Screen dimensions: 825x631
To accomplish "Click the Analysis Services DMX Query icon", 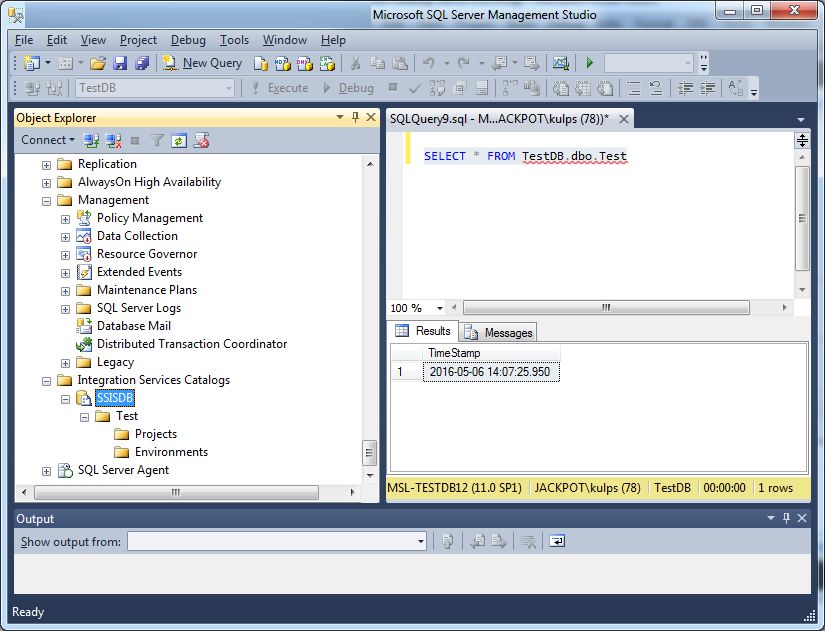I will 305,64.
